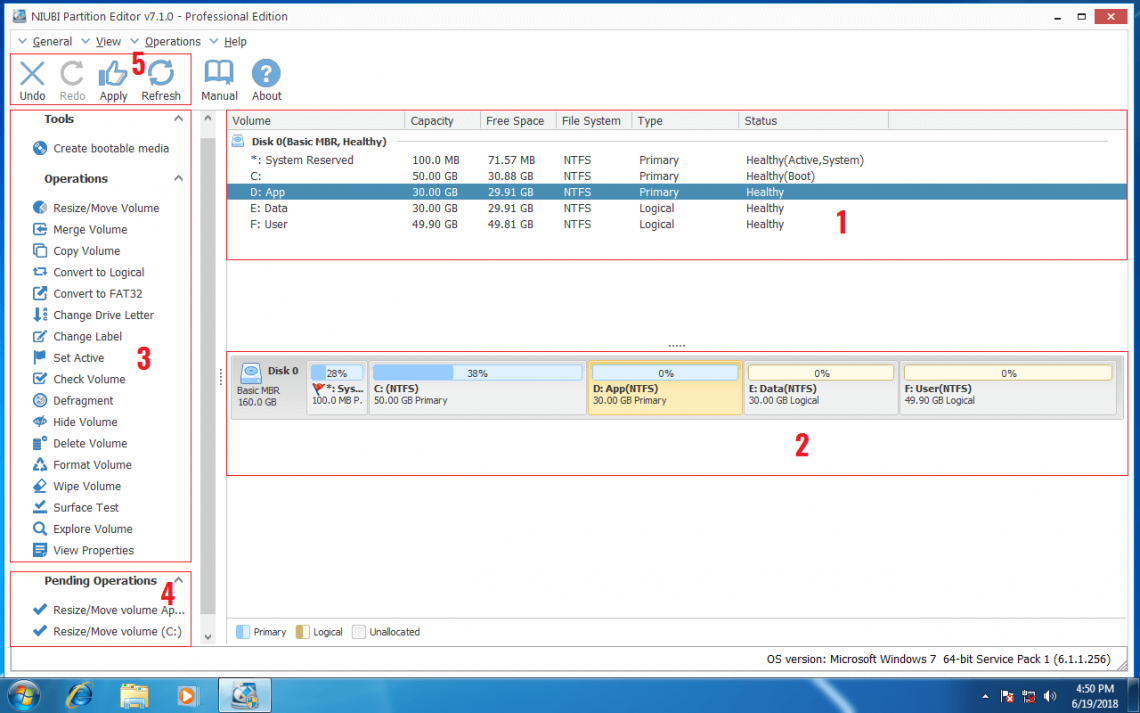Open View Properties operation
The height and width of the screenshot is (713, 1140).
(83, 550)
